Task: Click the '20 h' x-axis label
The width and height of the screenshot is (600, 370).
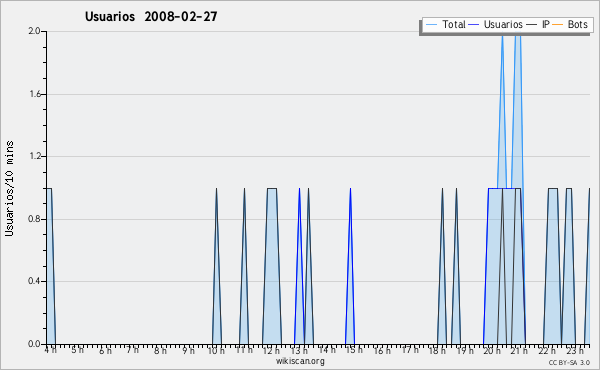Action: (x=492, y=350)
